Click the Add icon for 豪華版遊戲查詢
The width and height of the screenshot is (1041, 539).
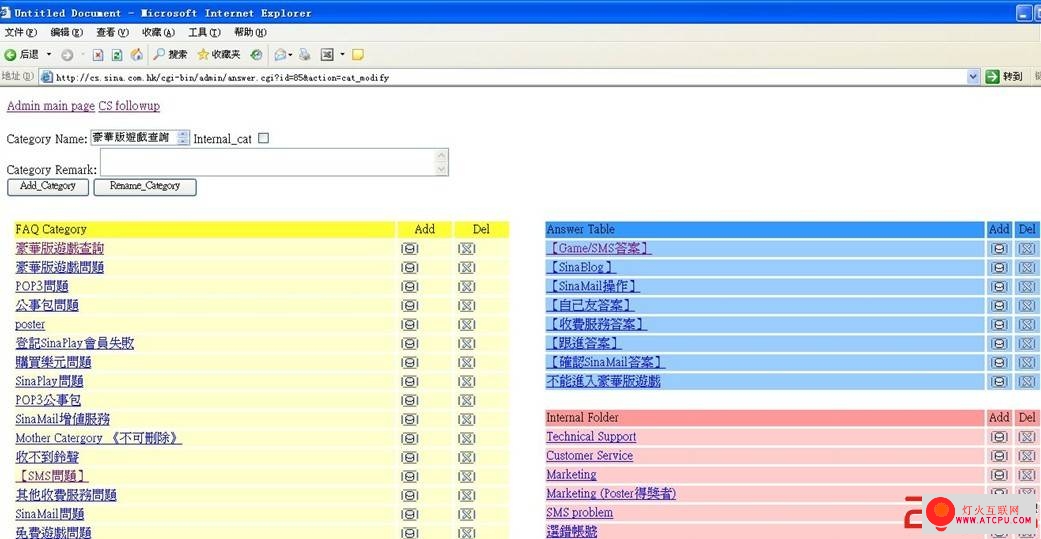(410, 248)
